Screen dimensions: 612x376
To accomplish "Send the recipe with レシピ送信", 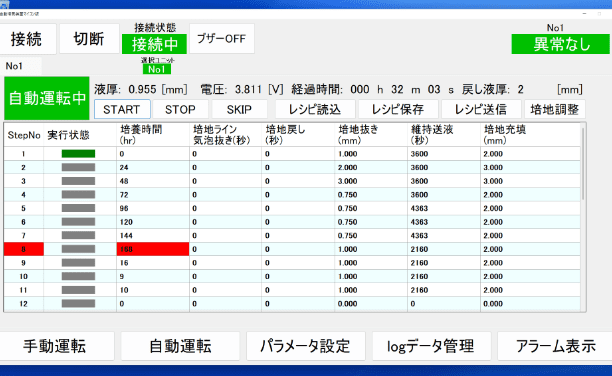I will (481, 109).
